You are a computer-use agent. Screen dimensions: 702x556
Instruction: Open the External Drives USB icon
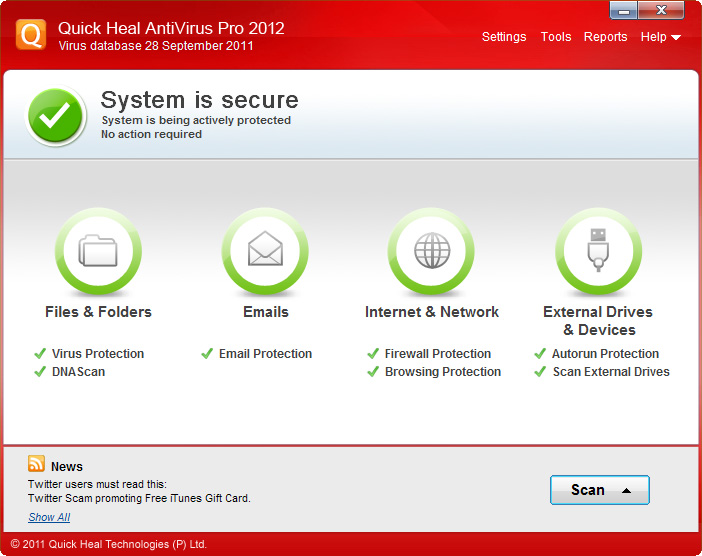[598, 251]
